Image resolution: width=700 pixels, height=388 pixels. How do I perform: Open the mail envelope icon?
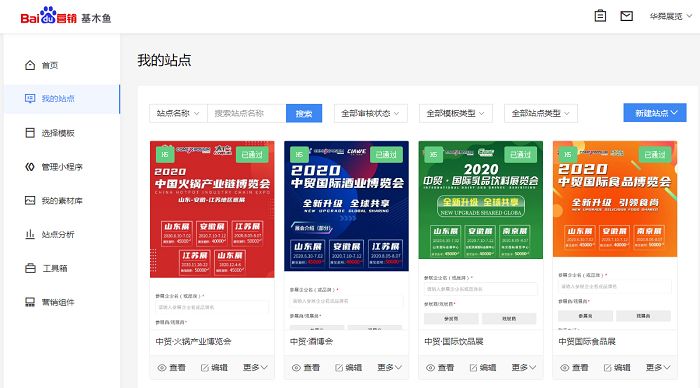click(626, 16)
